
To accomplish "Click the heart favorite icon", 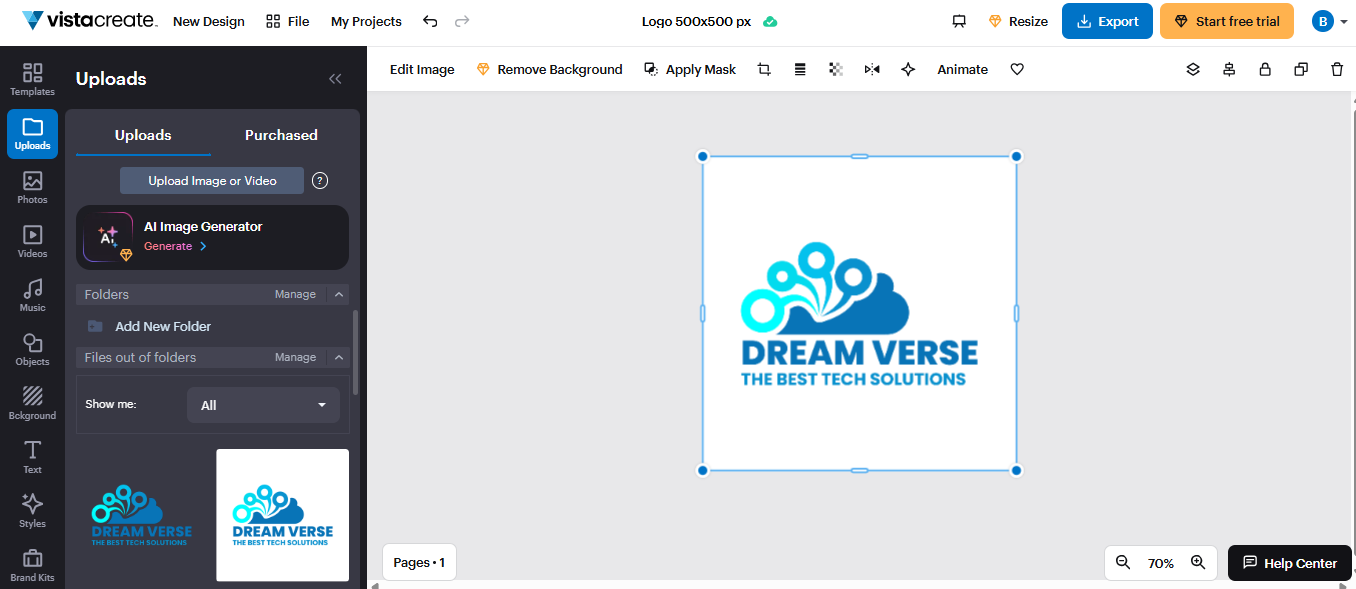I will click(x=1017, y=69).
